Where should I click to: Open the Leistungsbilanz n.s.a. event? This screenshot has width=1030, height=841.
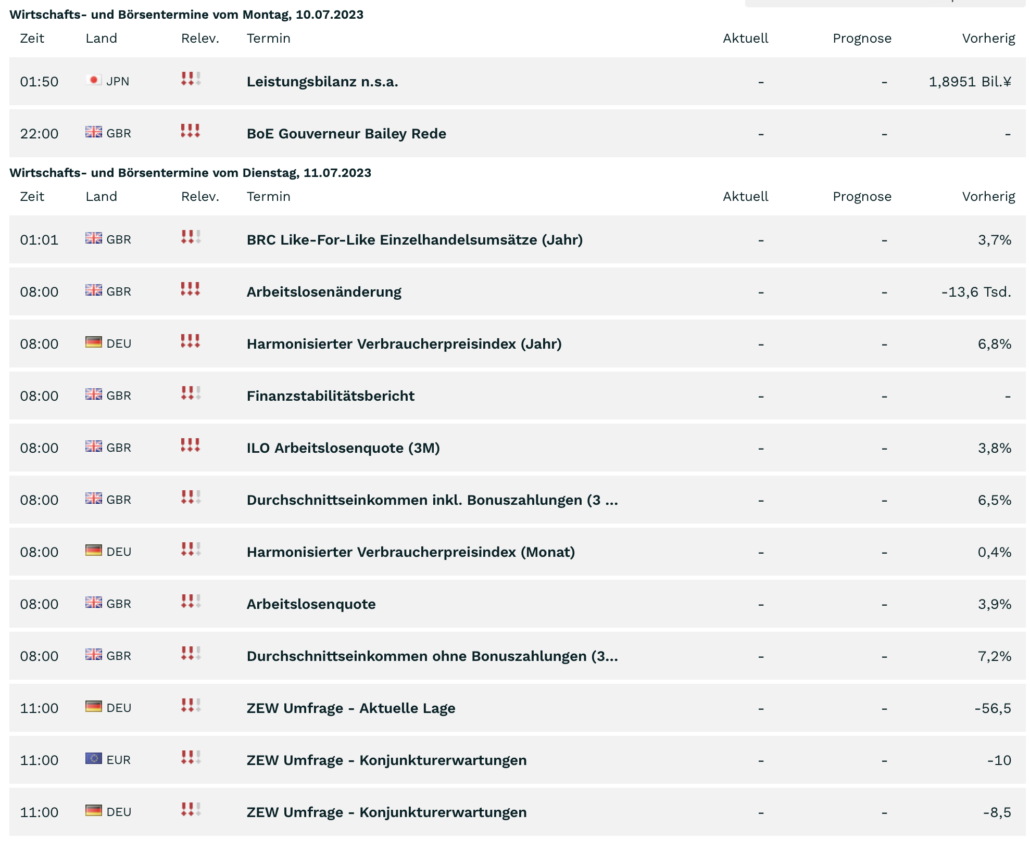point(323,81)
